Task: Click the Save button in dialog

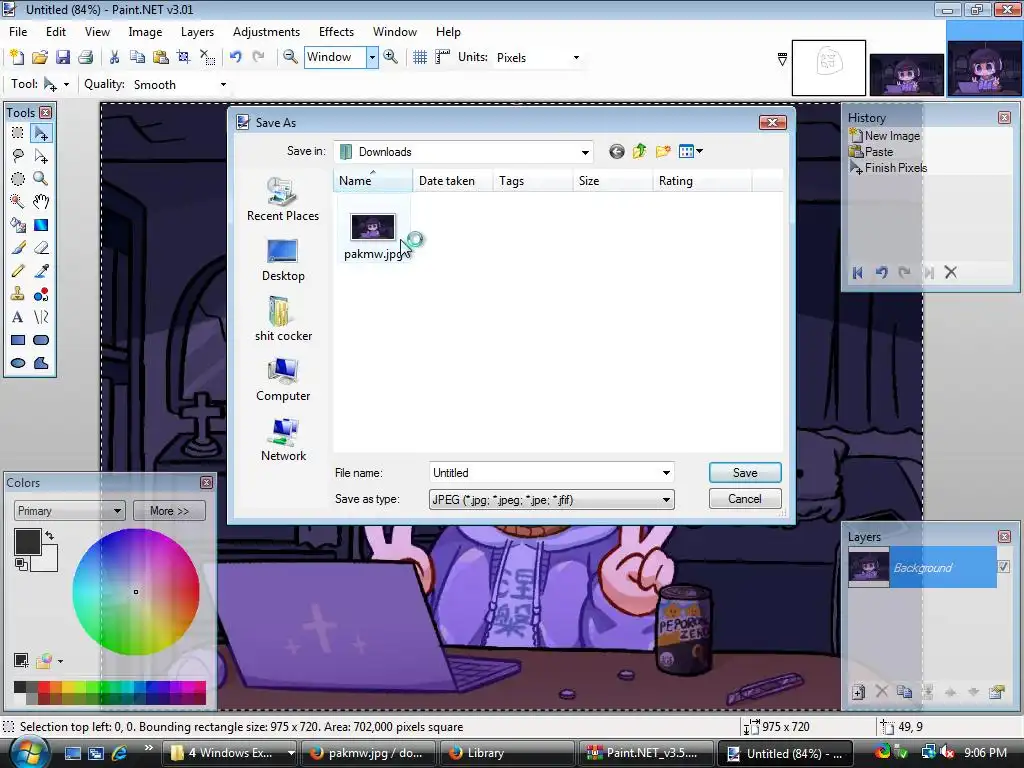Action: (745, 473)
